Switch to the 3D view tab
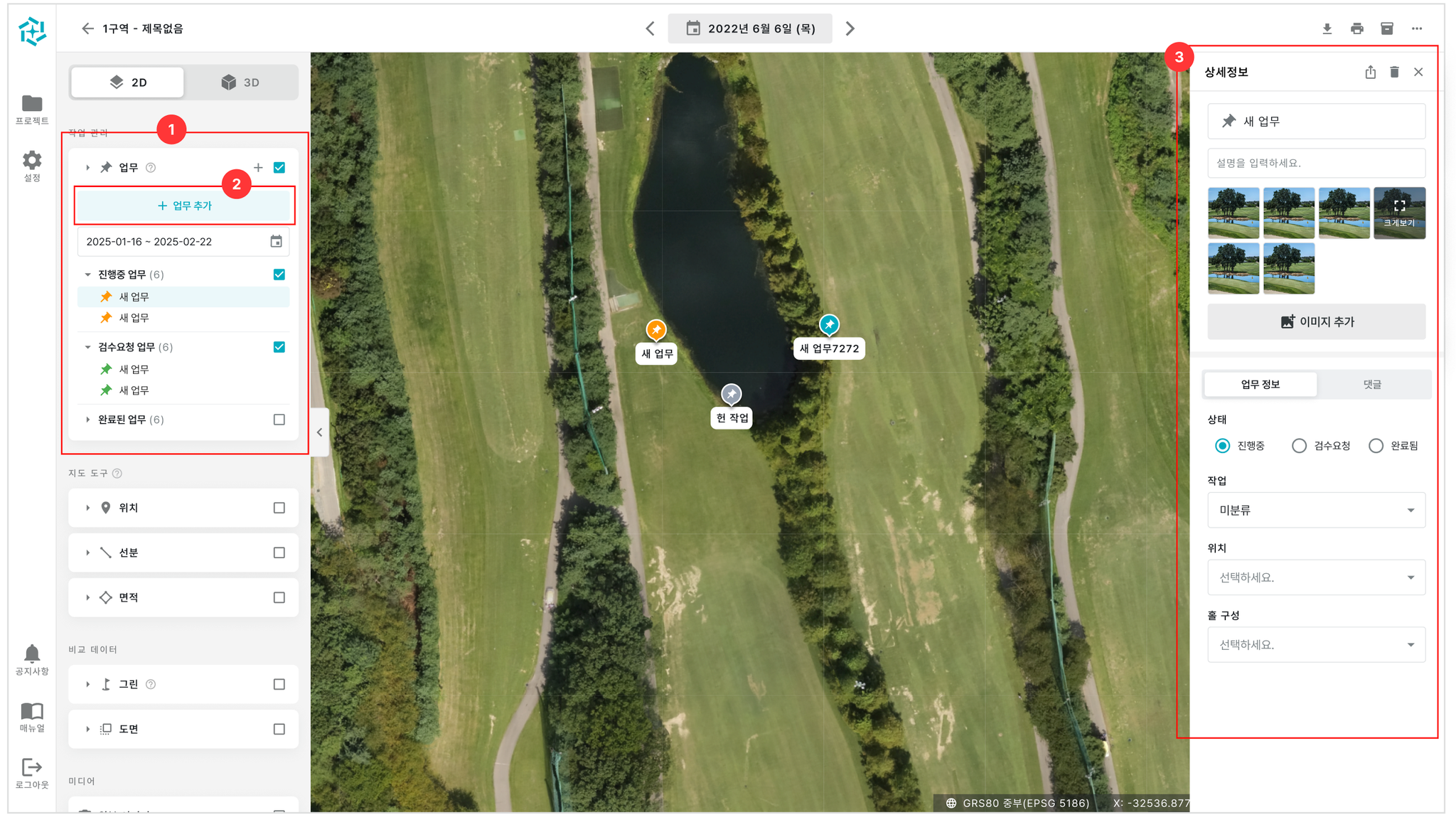Image resolution: width=1456 pixels, height=827 pixels. [240, 82]
